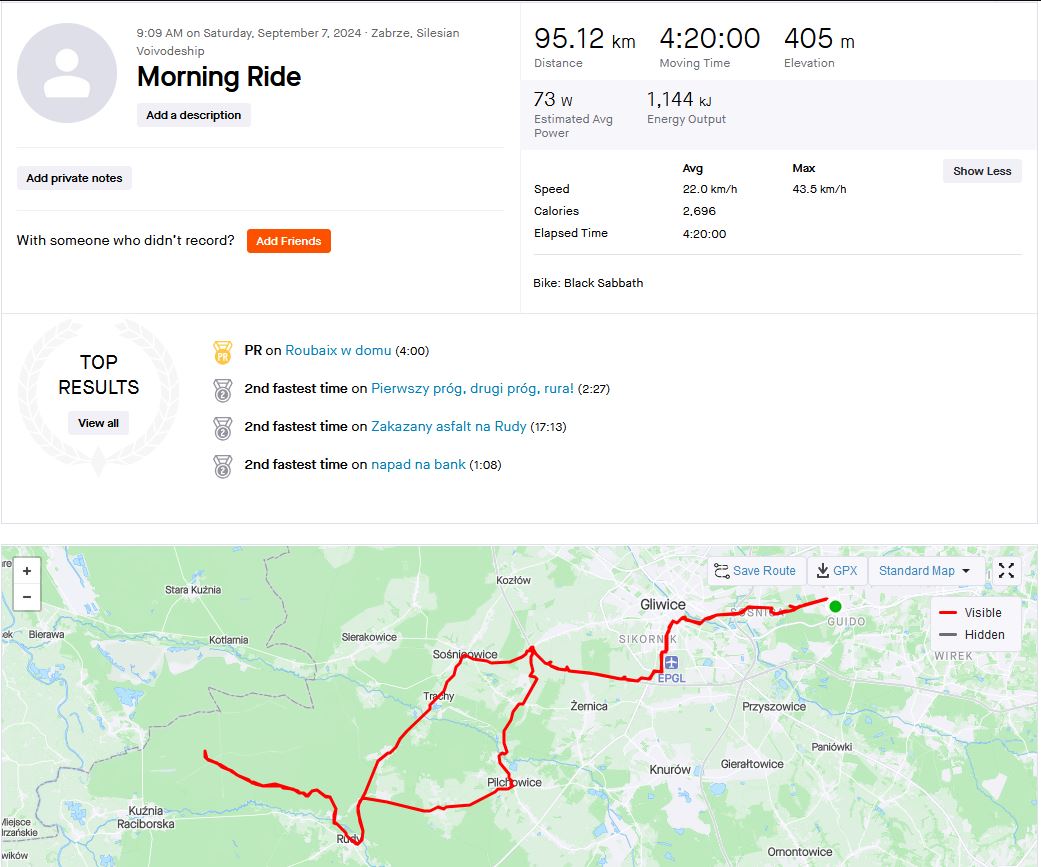Zoom in the map with plus button
Image resolution: width=1041 pixels, height=867 pixels.
pos(27,571)
